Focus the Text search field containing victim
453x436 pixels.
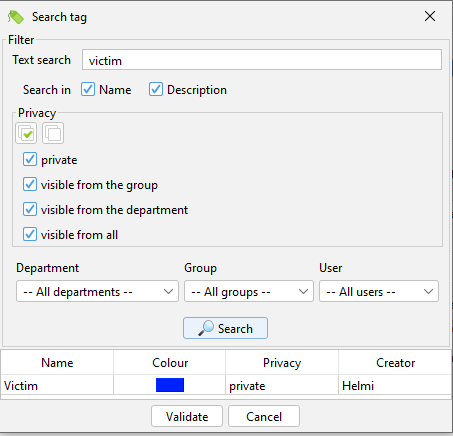262,60
